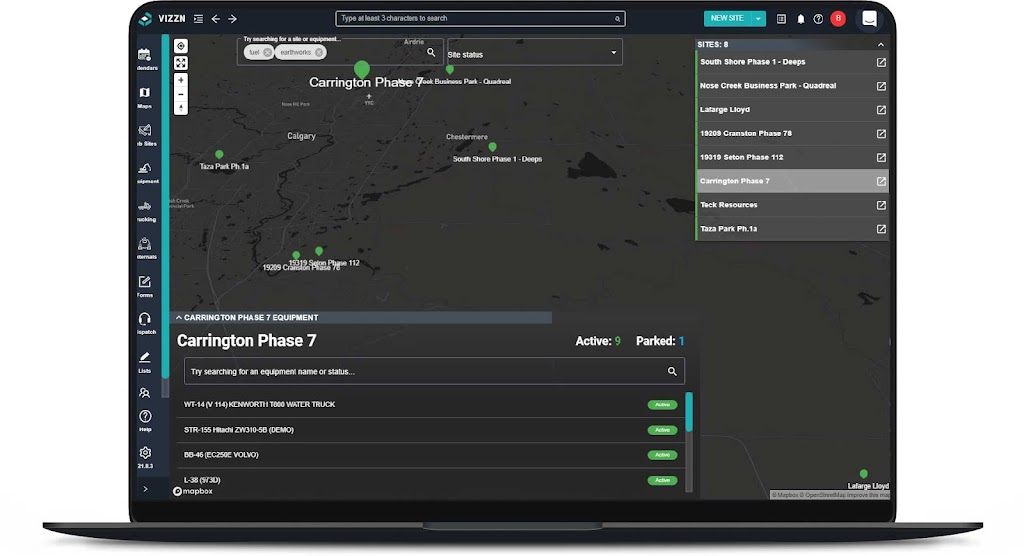The width and height of the screenshot is (1024, 556).
Task: Select Lafarge Lloyd in sites list
Action: pyautogui.click(x=792, y=110)
